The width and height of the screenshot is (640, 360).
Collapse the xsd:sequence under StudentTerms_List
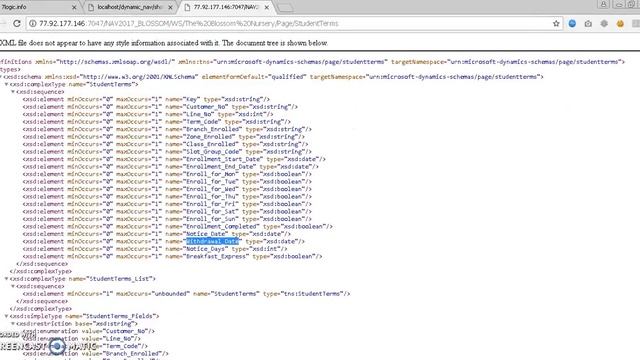click(x=13, y=286)
